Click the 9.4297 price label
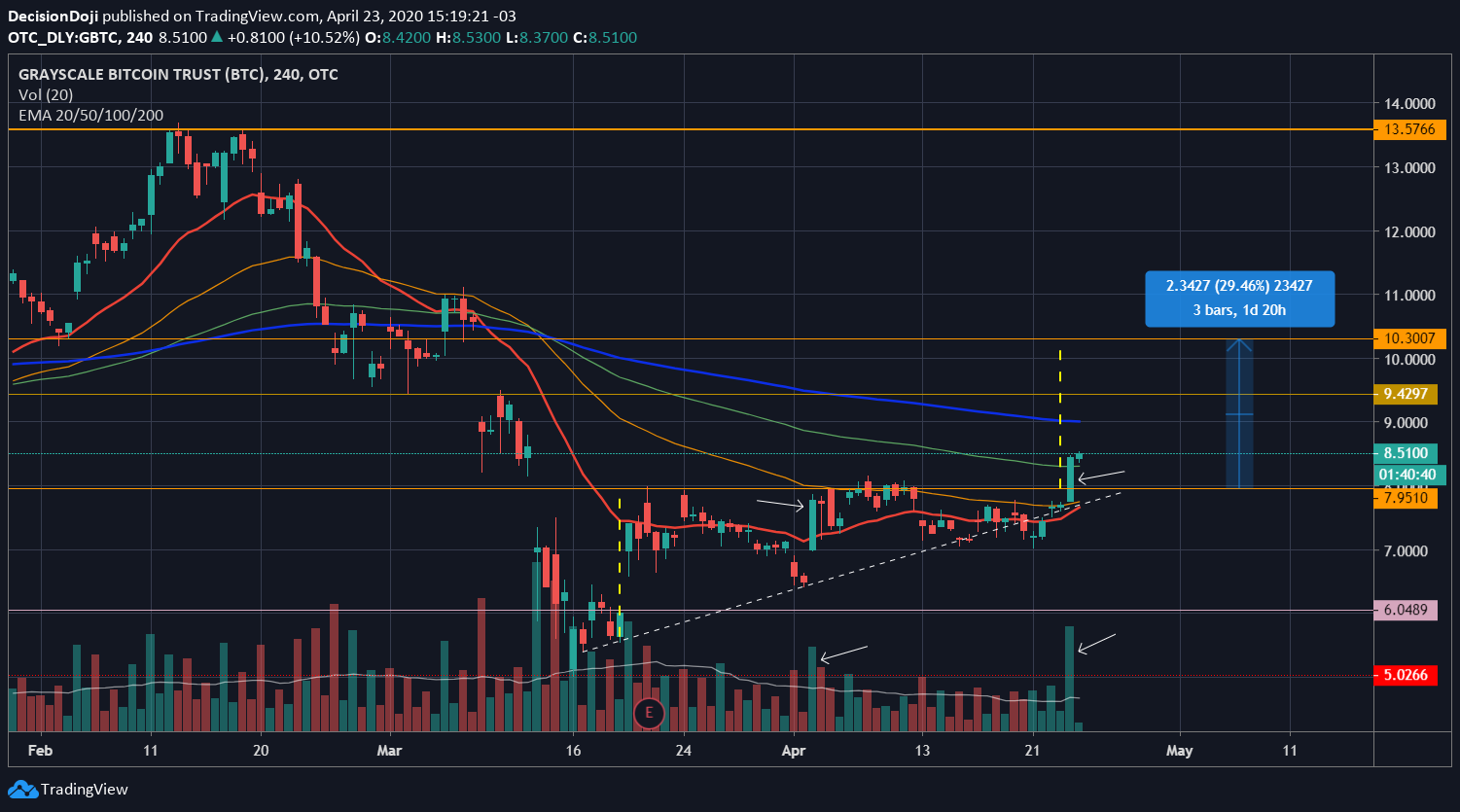The width and height of the screenshot is (1460, 812). pos(1405,394)
